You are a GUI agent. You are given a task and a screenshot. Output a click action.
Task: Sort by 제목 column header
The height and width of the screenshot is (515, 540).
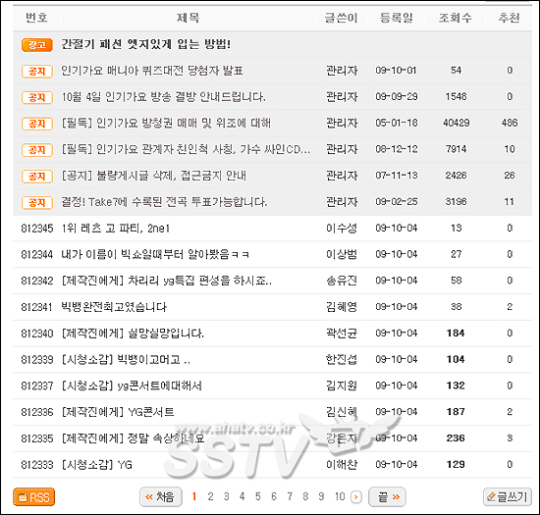(x=188, y=17)
